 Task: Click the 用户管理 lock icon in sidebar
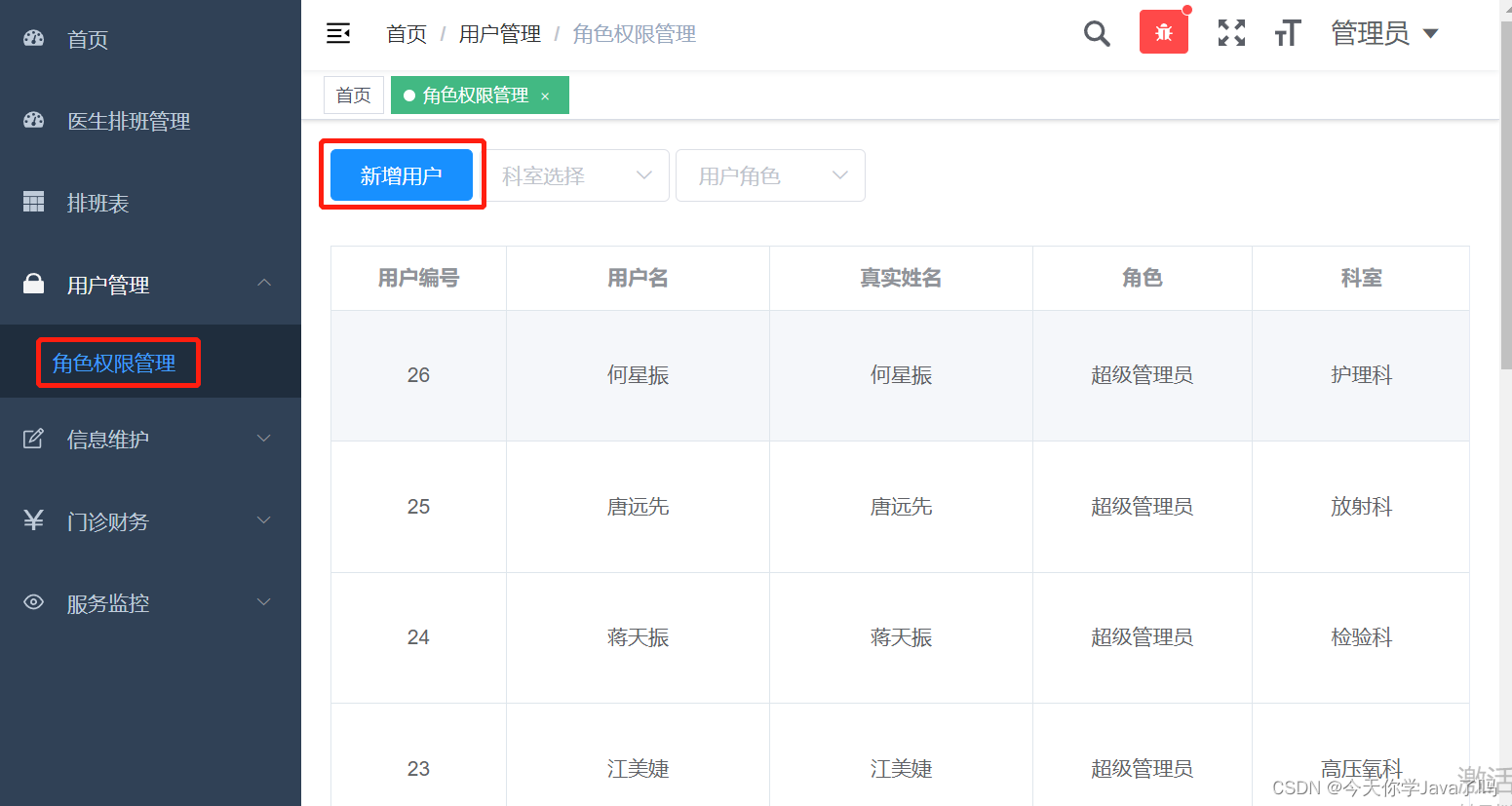pyautogui.click(x=34, y=284)
